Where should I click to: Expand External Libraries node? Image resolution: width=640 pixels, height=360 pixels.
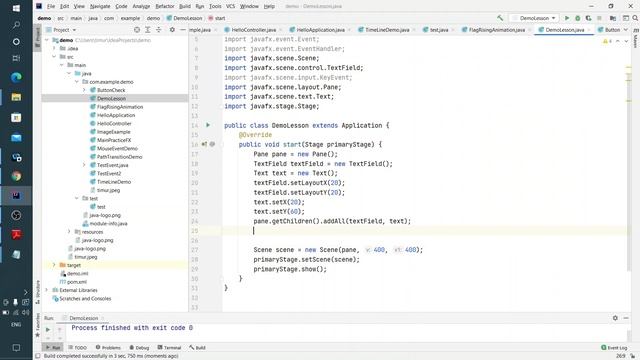pyautogui.click(x=47, y=290)
